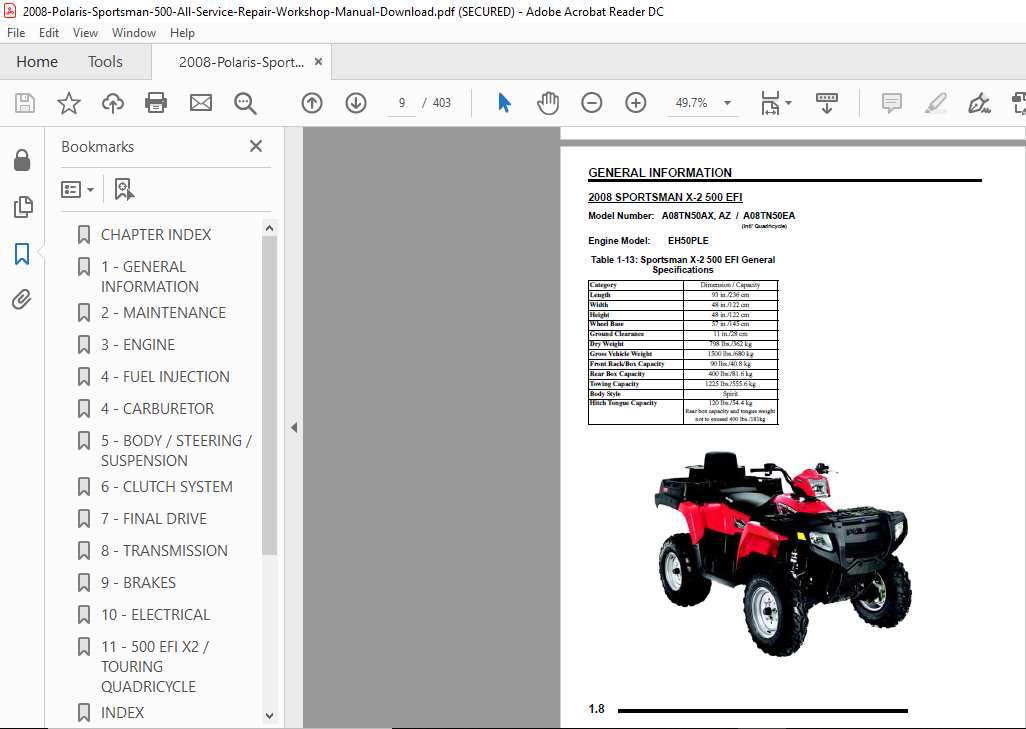Switch to the Home tab
The height and width of the screenshot is (729, 1026).
[x=37, y=62]
